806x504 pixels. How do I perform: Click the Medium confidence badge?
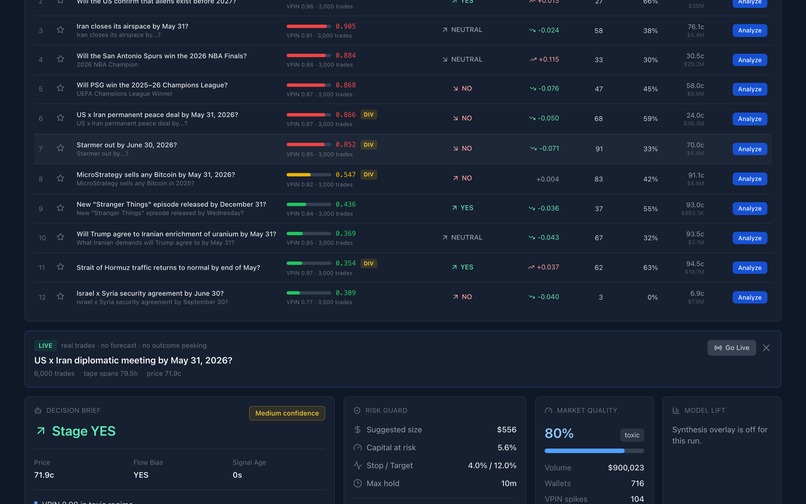pyautogui.click(x=287, y=413)
